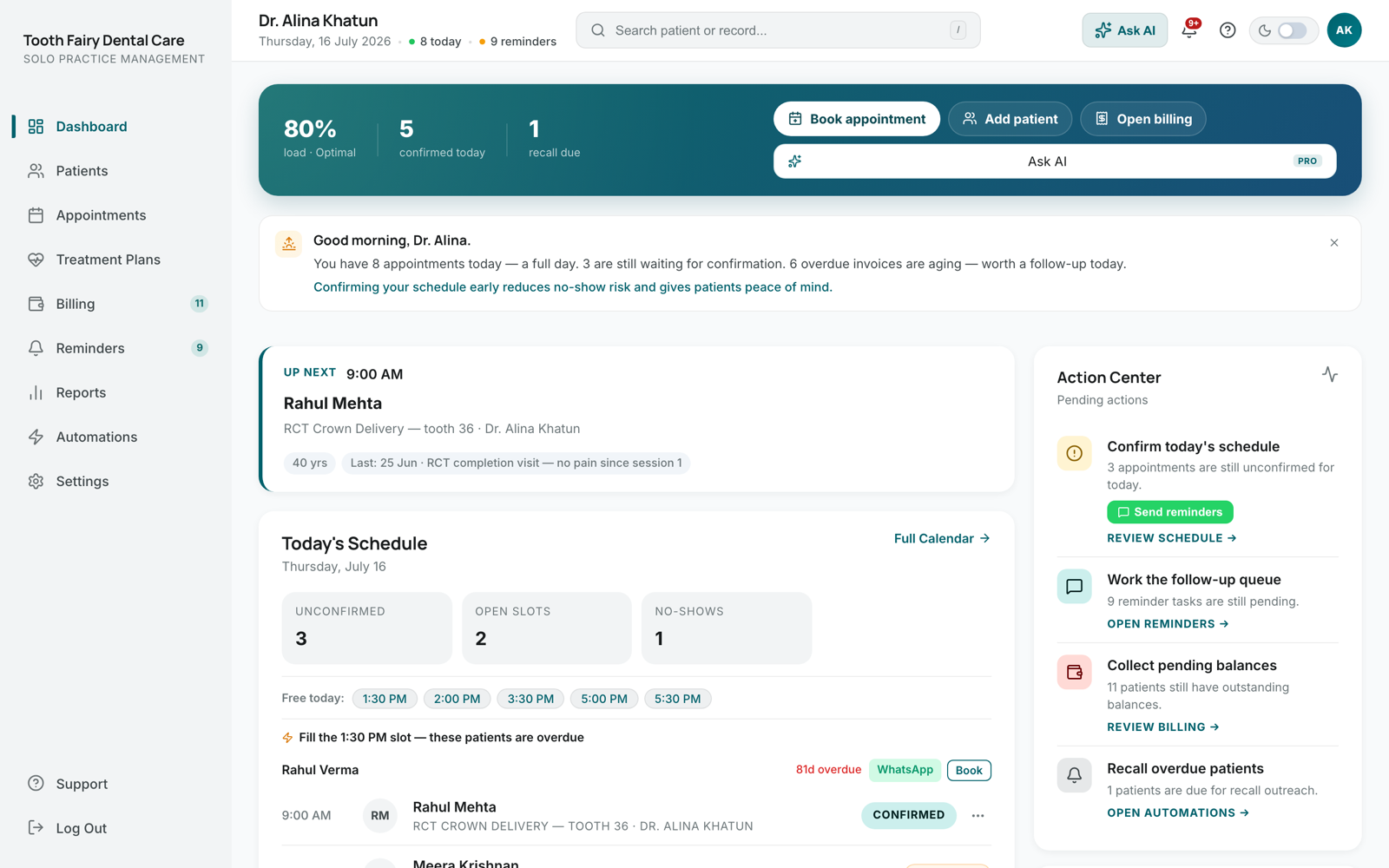
Task: Dismiss the Good morning message
Action: pos(1334,243)
